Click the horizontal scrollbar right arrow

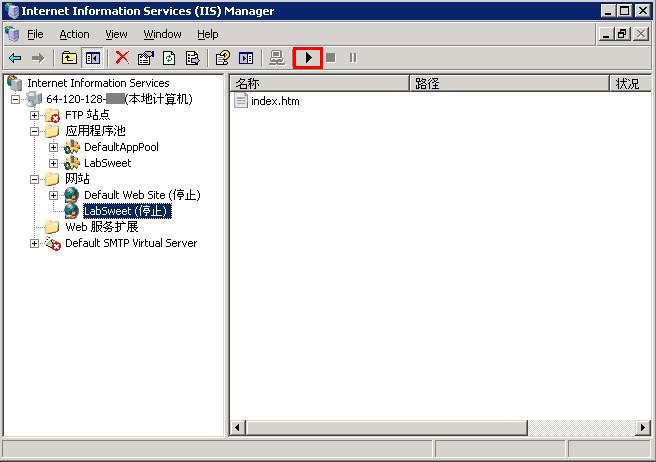coord(643,428)
